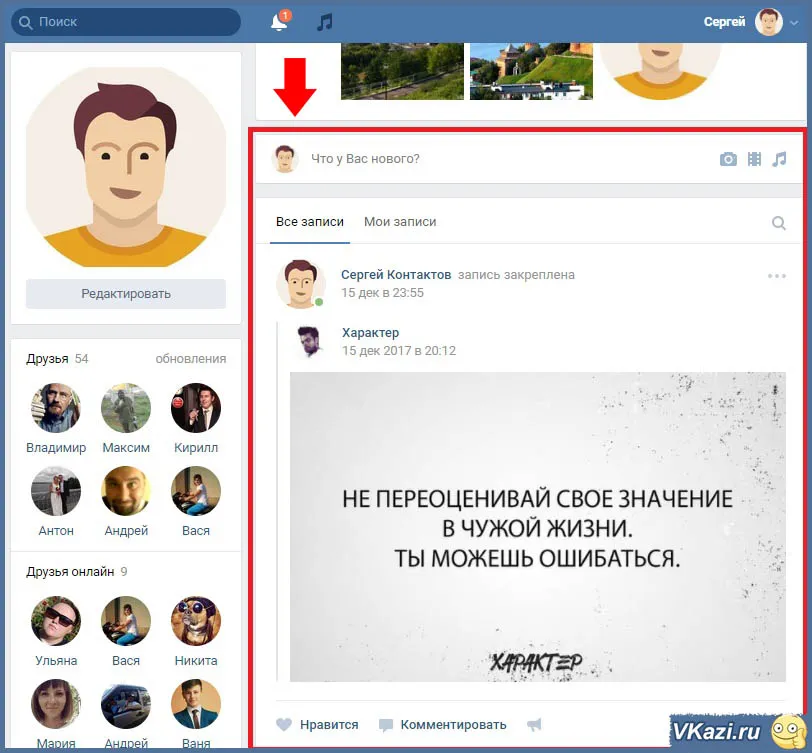Click the name Владимир under avatar

[x=56, y=447]
